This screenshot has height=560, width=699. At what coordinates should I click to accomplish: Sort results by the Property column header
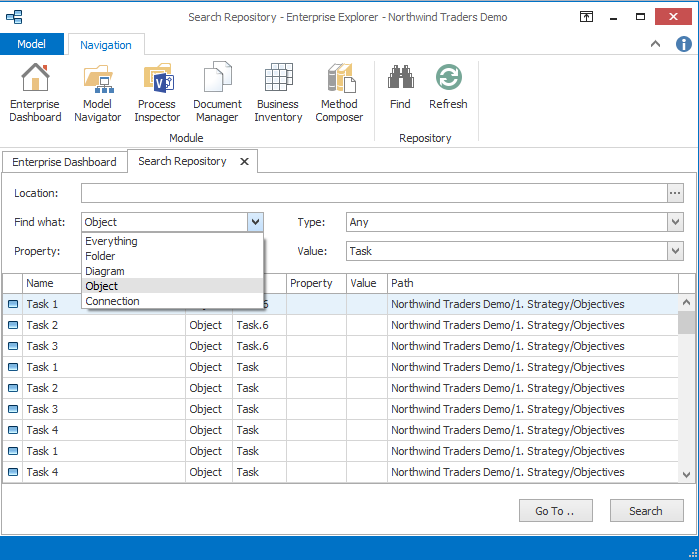pos(317,283)
